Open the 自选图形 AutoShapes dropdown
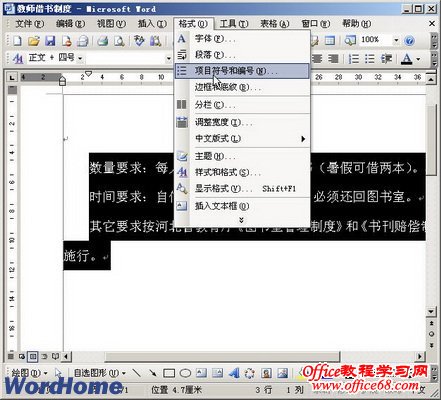Viewport: 441px width, 400px height. click(x=100, y=373)
